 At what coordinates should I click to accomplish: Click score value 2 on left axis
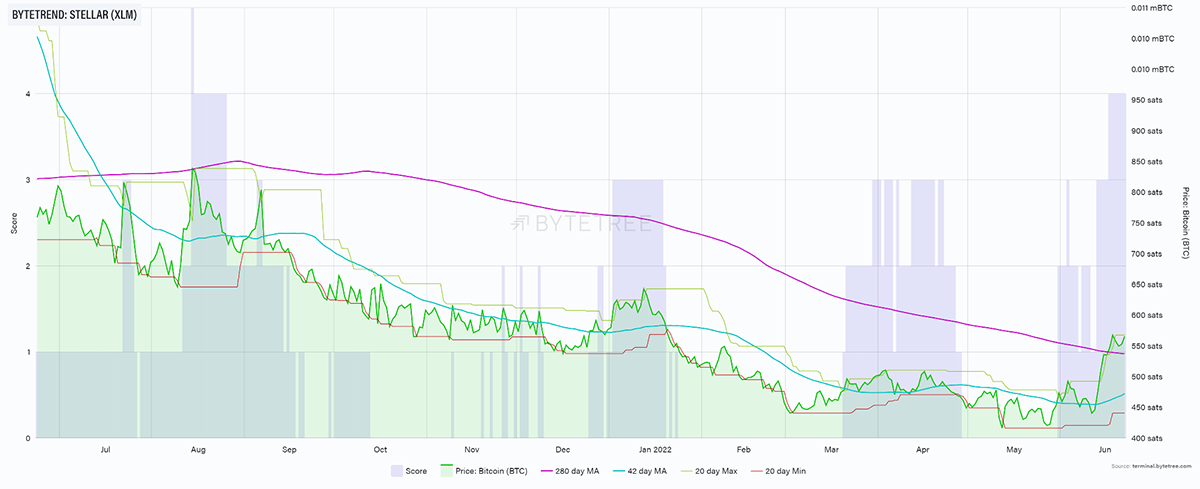point(28,266)
